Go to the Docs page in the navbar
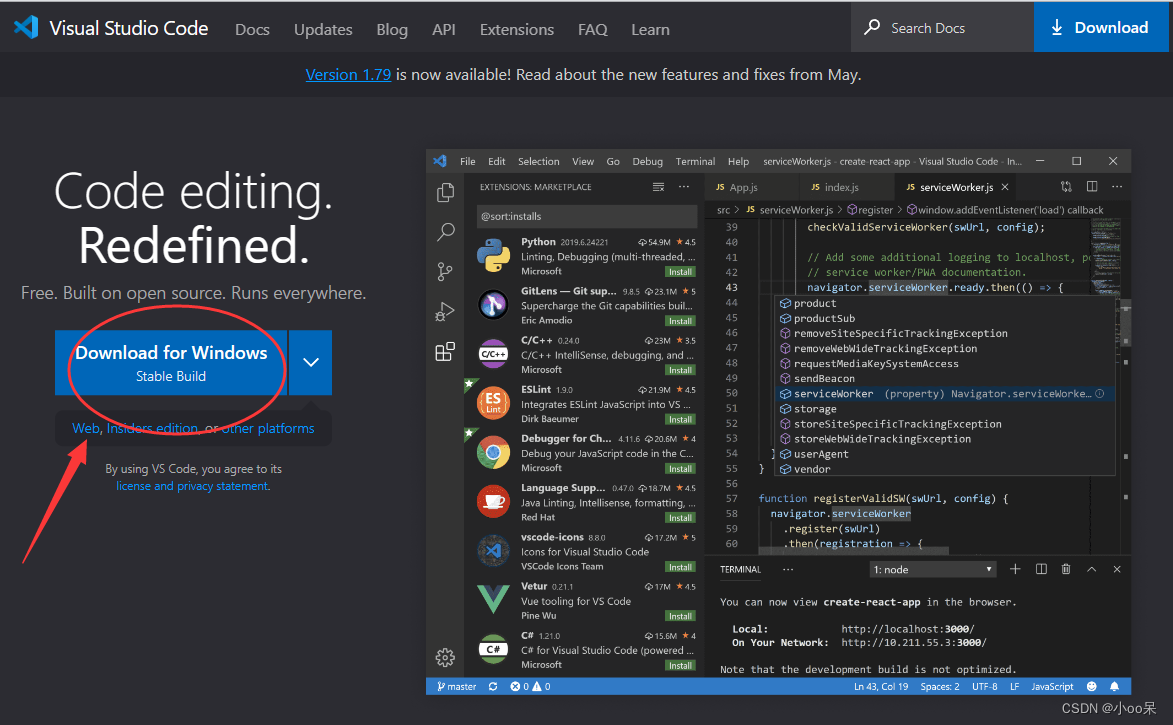Image resolution: width=1173 pixels, height=725 pixels. [252, 29]
